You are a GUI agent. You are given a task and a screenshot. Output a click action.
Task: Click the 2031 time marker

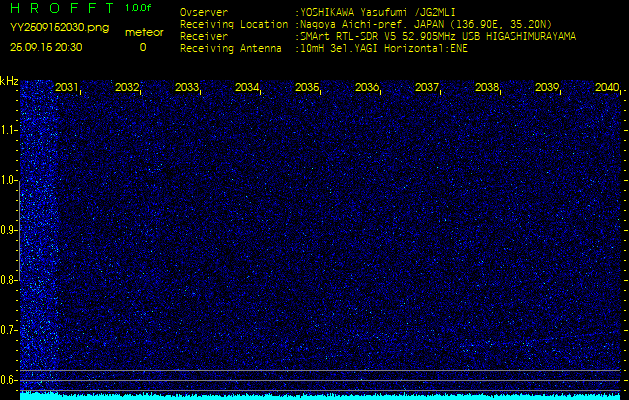pos(67,88)
